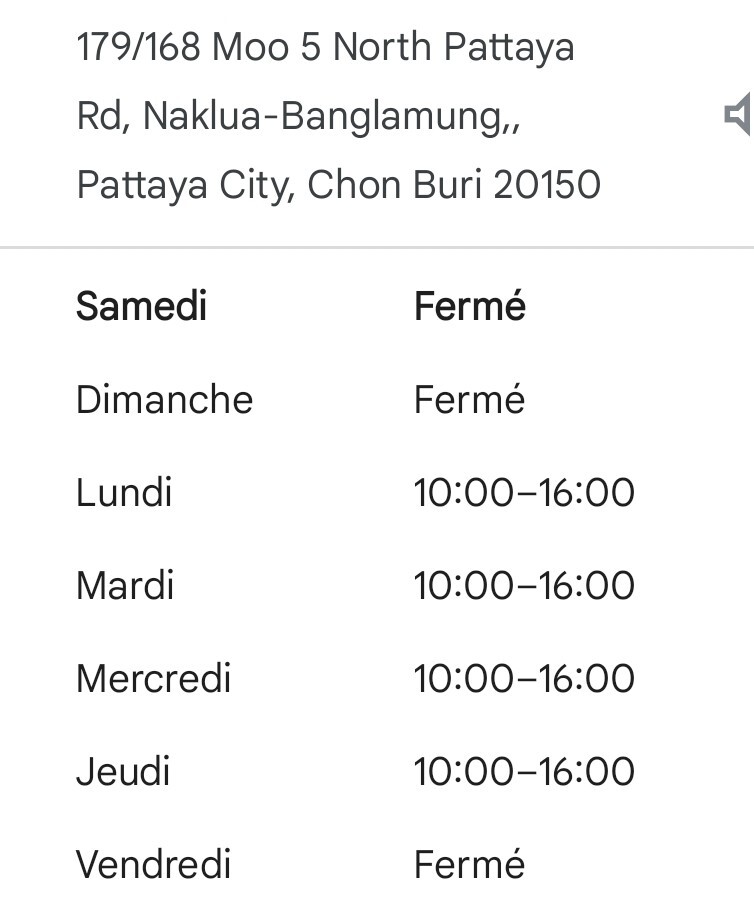Select the Vendredi row label
Viewport: 754px width, 912px height.
[153, 865]
